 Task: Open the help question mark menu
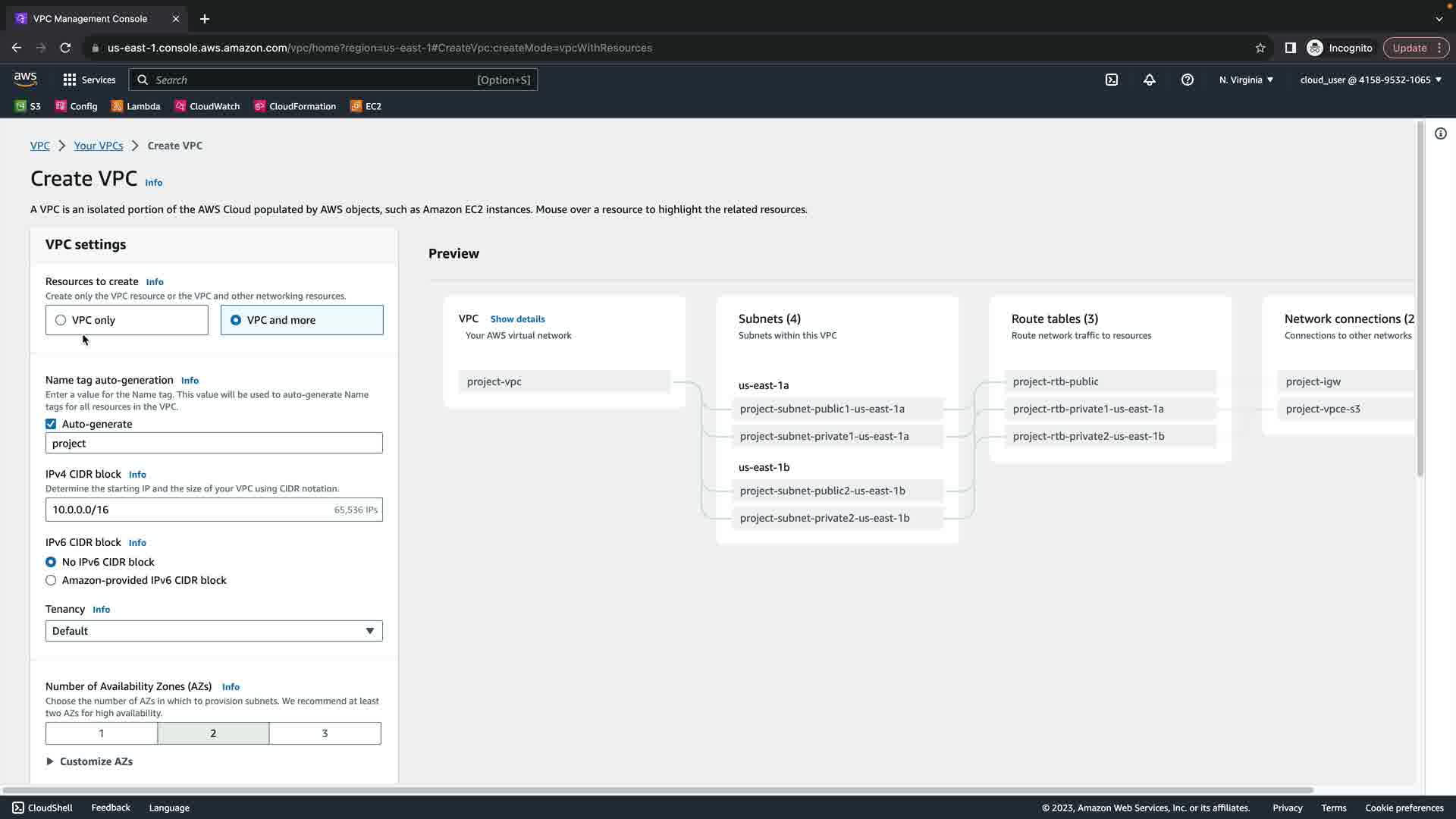point(1187,80)
